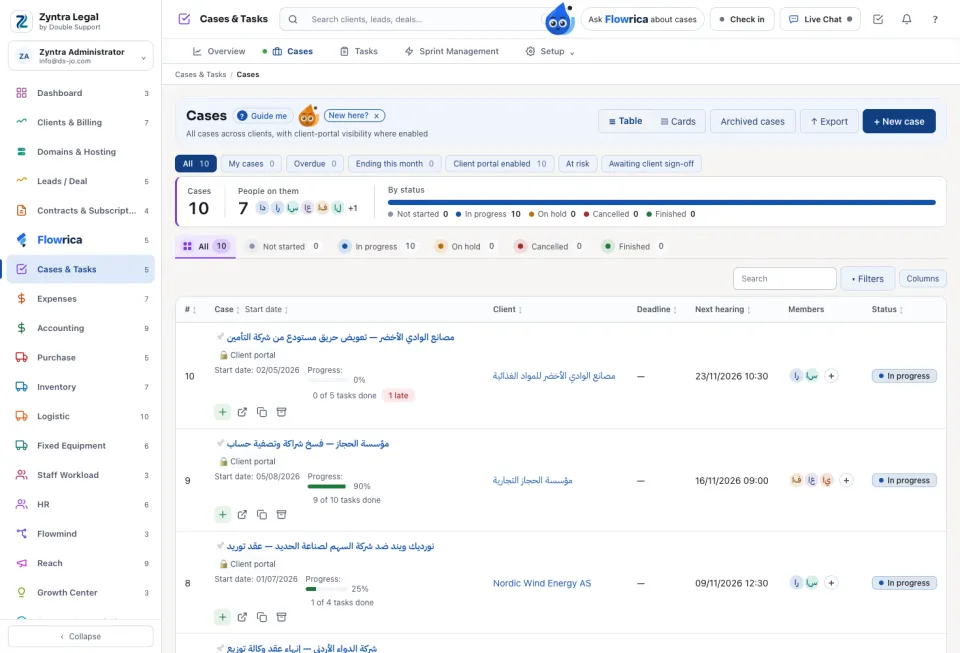Open the Setup dropdown menu
960x653 pixels.
tap(550, 51)
